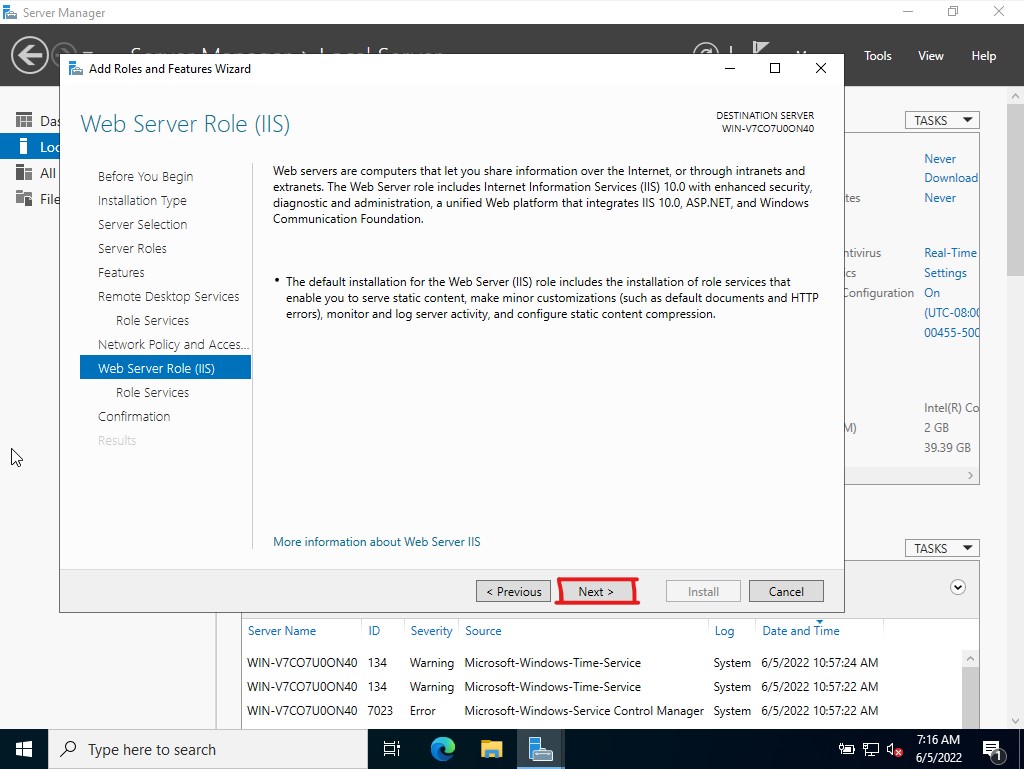Screen dimensions: 1024x769
Task: Open the Action Center notification icon
Action: tap(993, 751)
